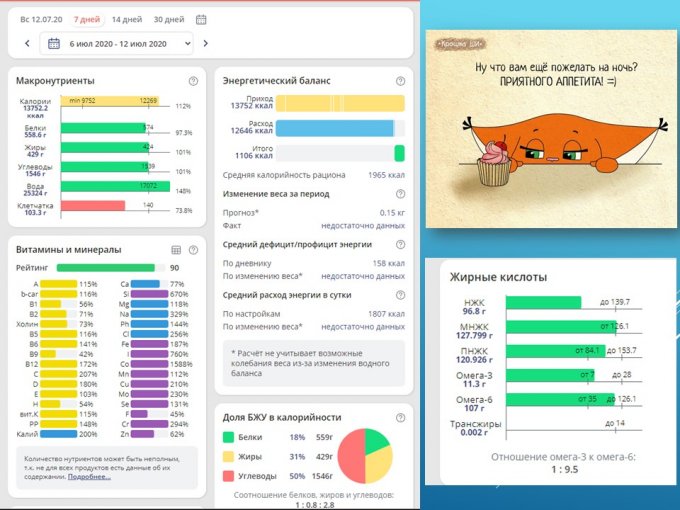Open help for Доля БЖУ в калорийности
Viewport: 680px width, 510px height.
pos(399,417)
